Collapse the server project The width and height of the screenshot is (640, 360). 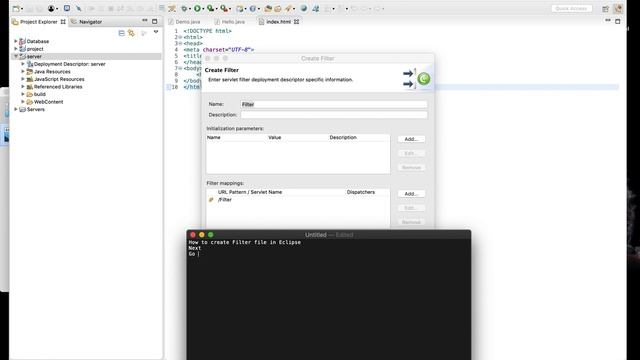tap(16, 56)
